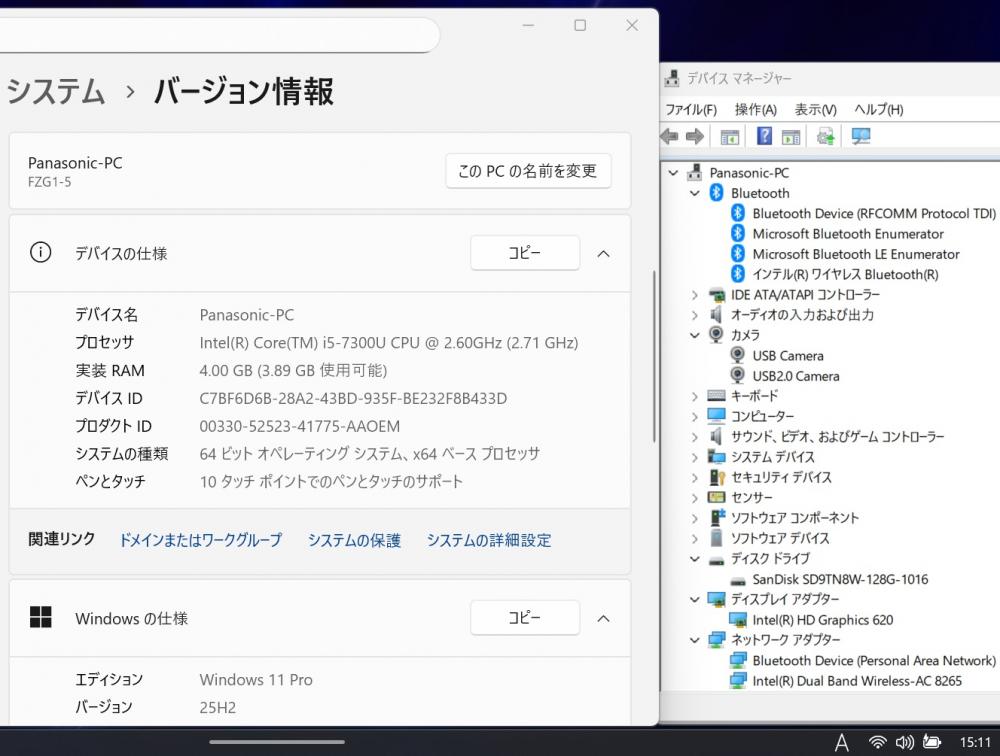Click the Wi-Fi icon in the taskbar
Screen dimensions: 1000x756
877,741
